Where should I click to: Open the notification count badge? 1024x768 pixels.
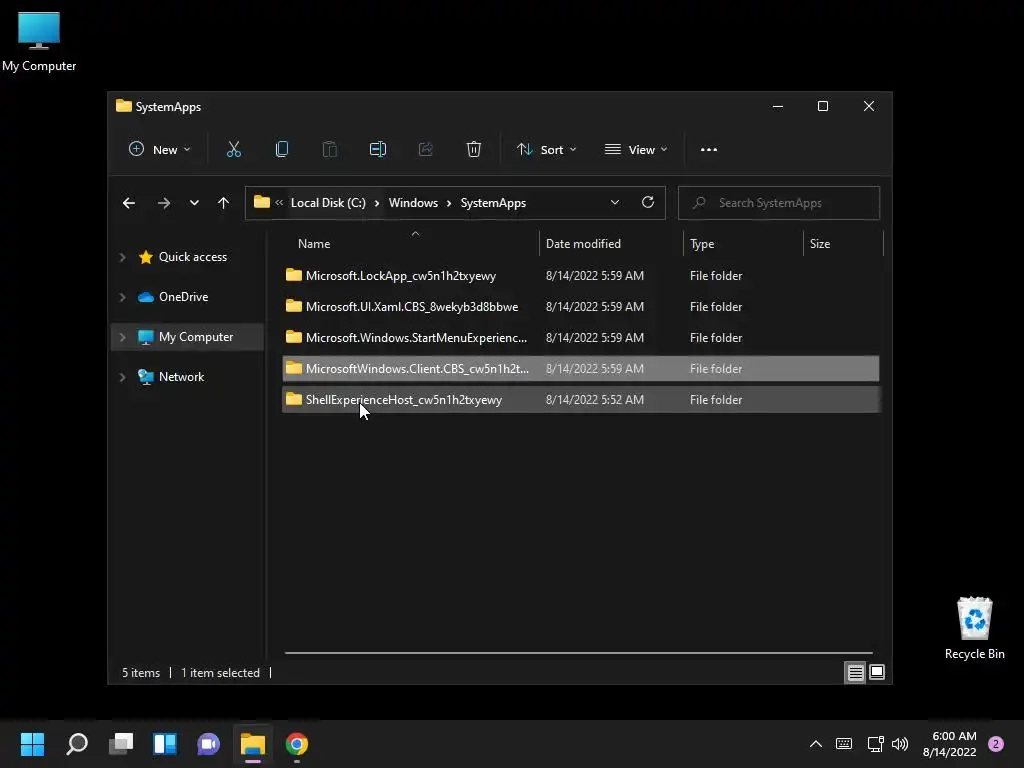(x=996, y=744)
